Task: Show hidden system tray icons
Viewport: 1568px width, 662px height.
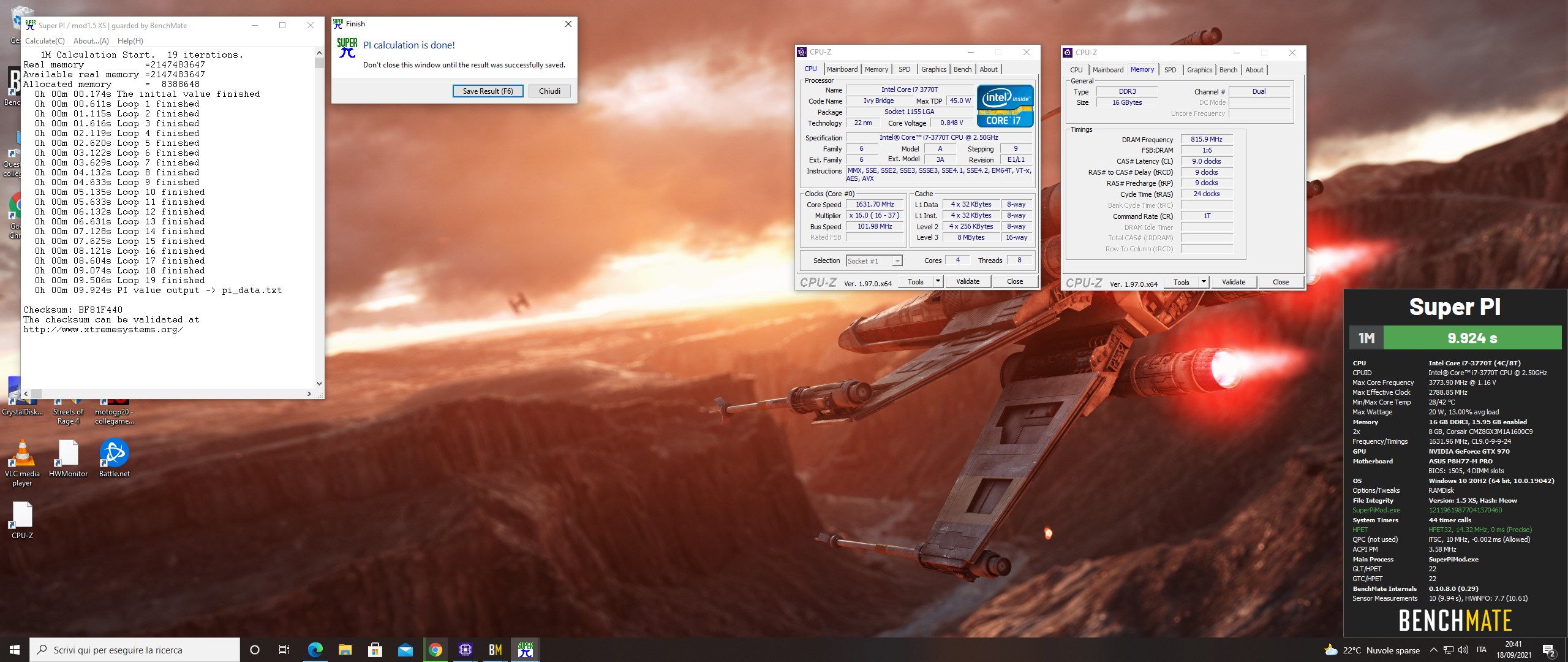Action: pos(1433,650)
